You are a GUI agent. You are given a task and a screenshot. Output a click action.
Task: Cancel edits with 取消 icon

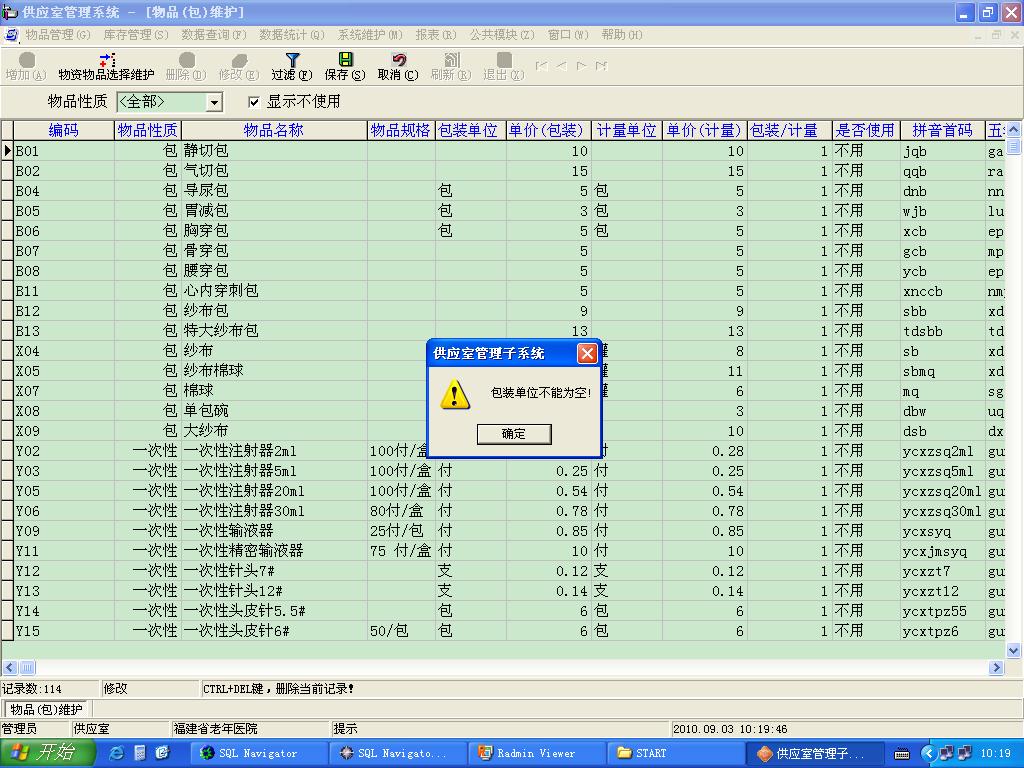(398, 67)
